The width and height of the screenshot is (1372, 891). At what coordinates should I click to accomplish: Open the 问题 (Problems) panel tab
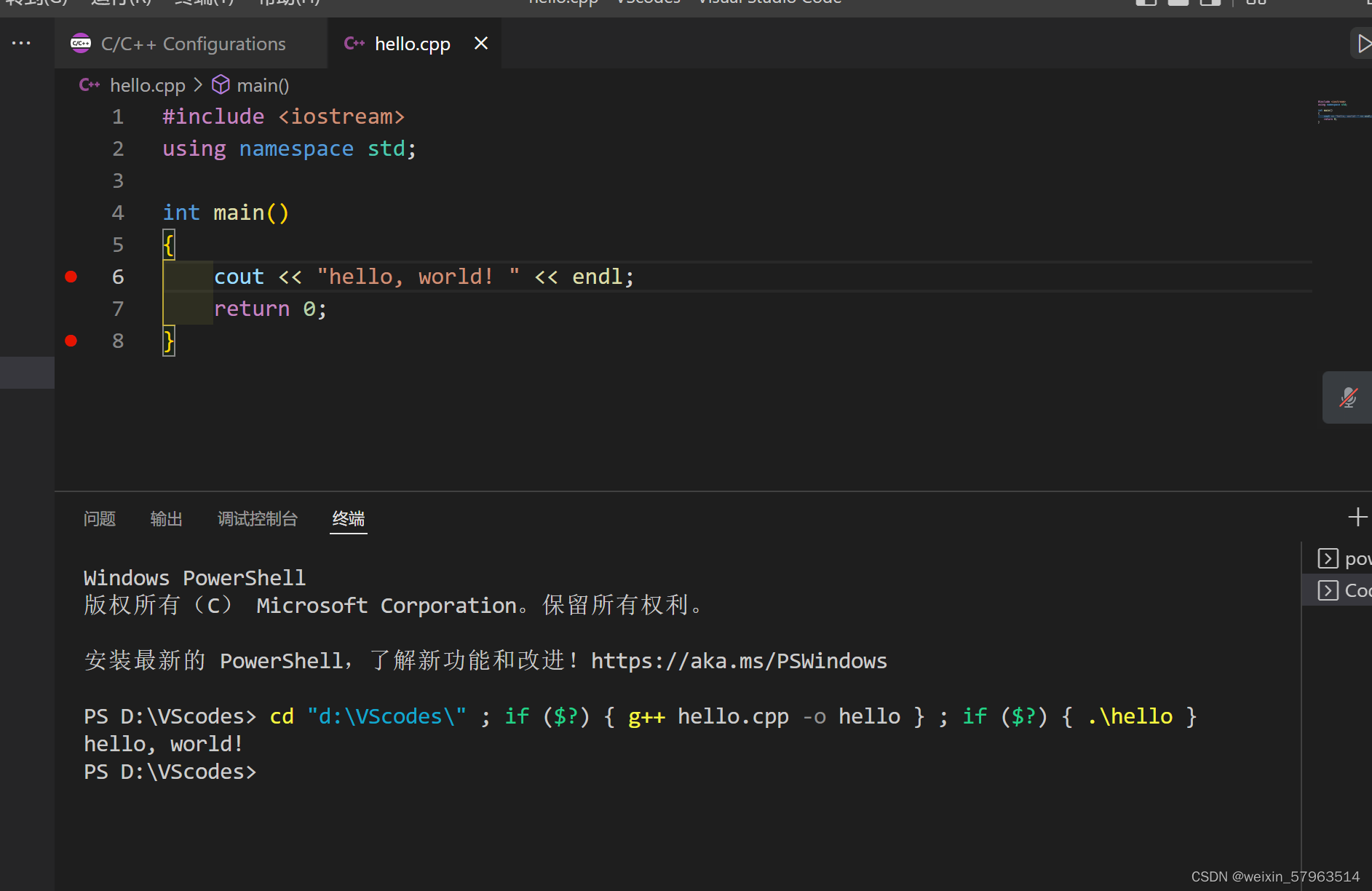pyautogui.click(x=100, y=518)
